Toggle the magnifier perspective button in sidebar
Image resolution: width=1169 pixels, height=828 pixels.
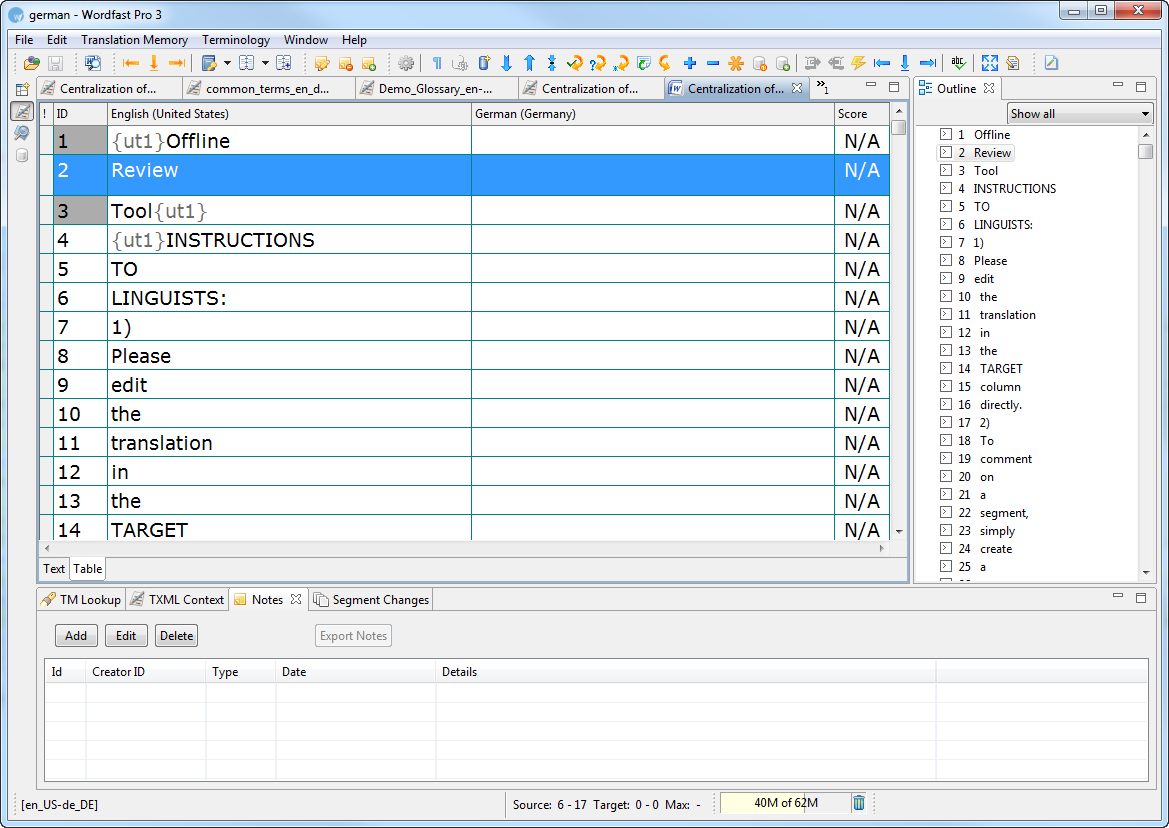tap(22, 133)
